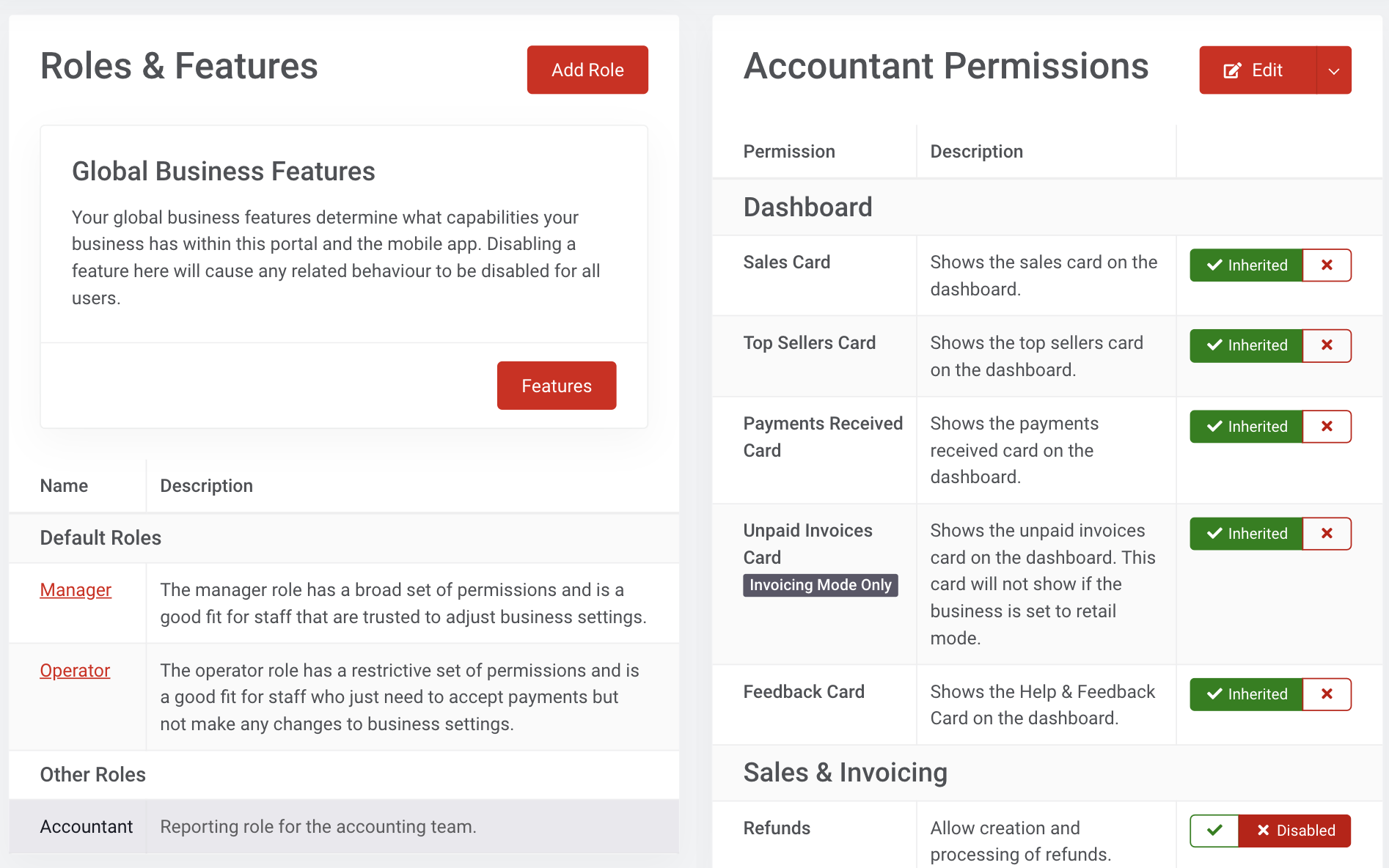Click Edit Accountant Permissions button

1257,70
